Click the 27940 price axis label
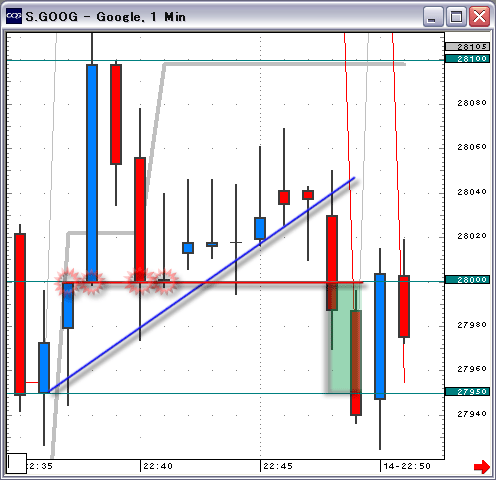This screenshot has width=496, height=480. (x=472, y=414)
